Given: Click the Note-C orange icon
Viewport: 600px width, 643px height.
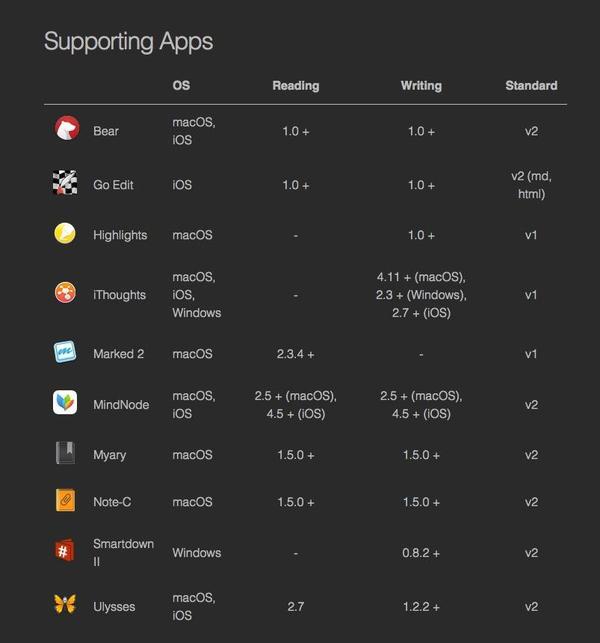Looking at the screenshot, I should pyautogui.click(x=65, y=501).
